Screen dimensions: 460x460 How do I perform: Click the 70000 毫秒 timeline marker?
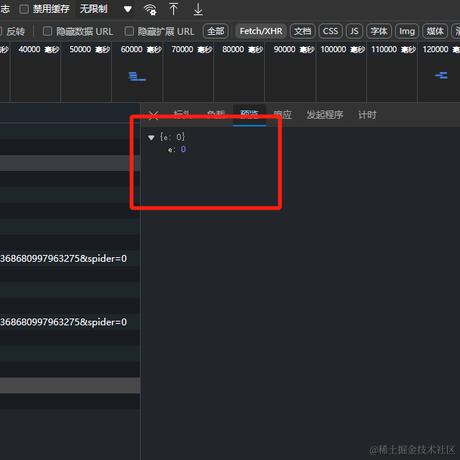click(192, 49)
